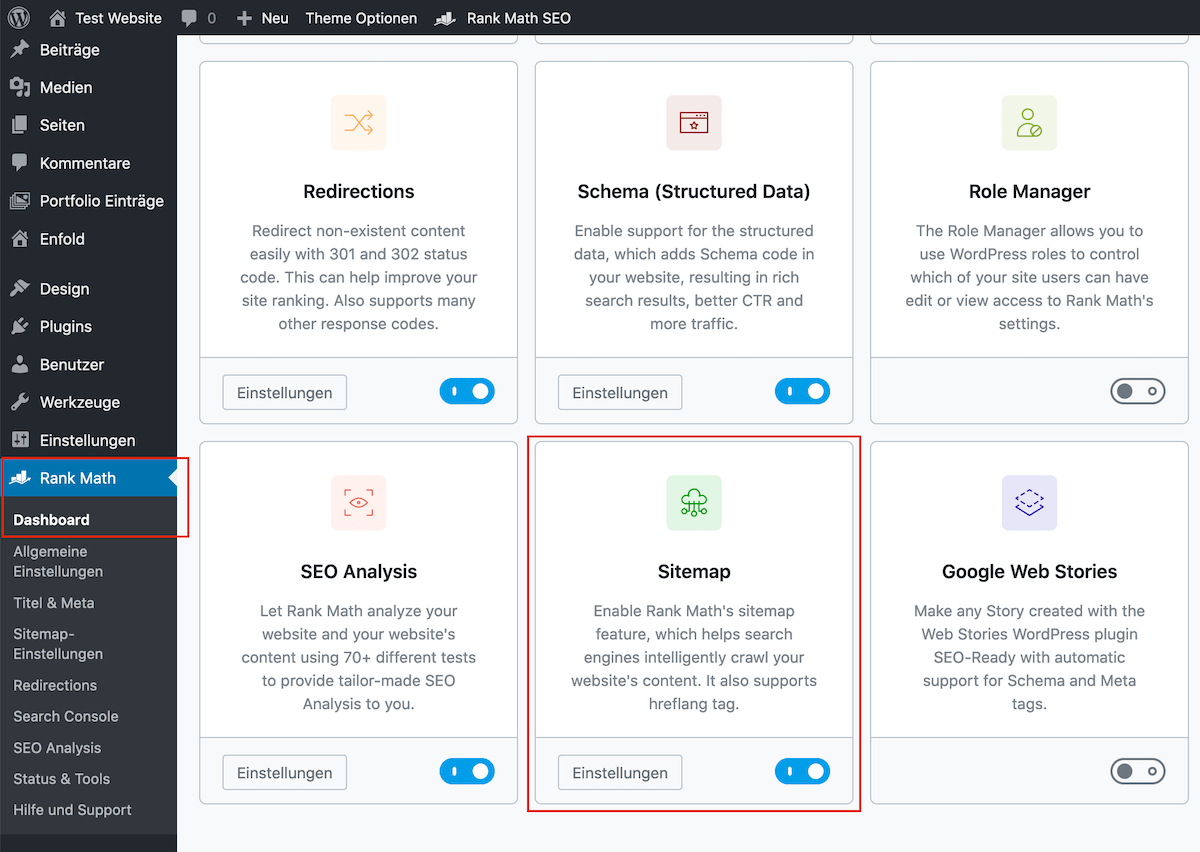The width and height of the screenshot is (1200, 852).
Task: Click the Google Web Stories layers icon
Action: (1029, 503)
